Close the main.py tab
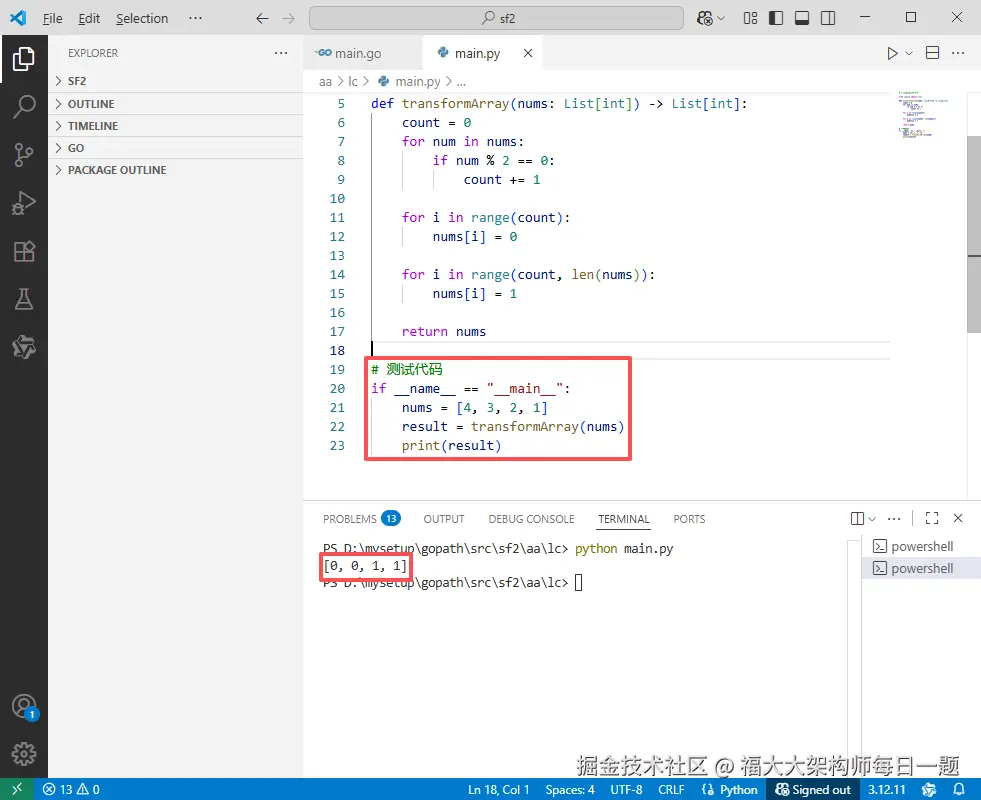981x800 pixels. (528, 53)
